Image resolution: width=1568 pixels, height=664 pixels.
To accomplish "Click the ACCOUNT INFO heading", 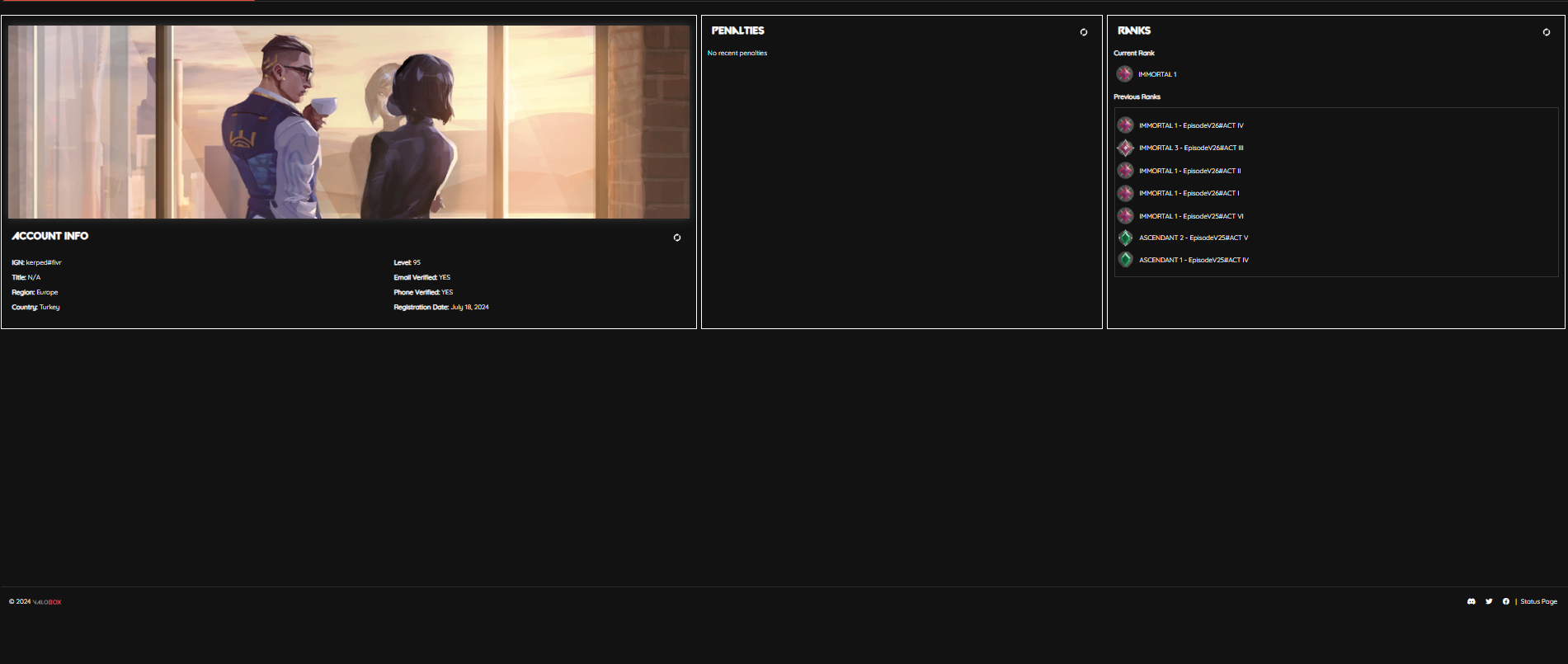I will click(x=49, y=236).
